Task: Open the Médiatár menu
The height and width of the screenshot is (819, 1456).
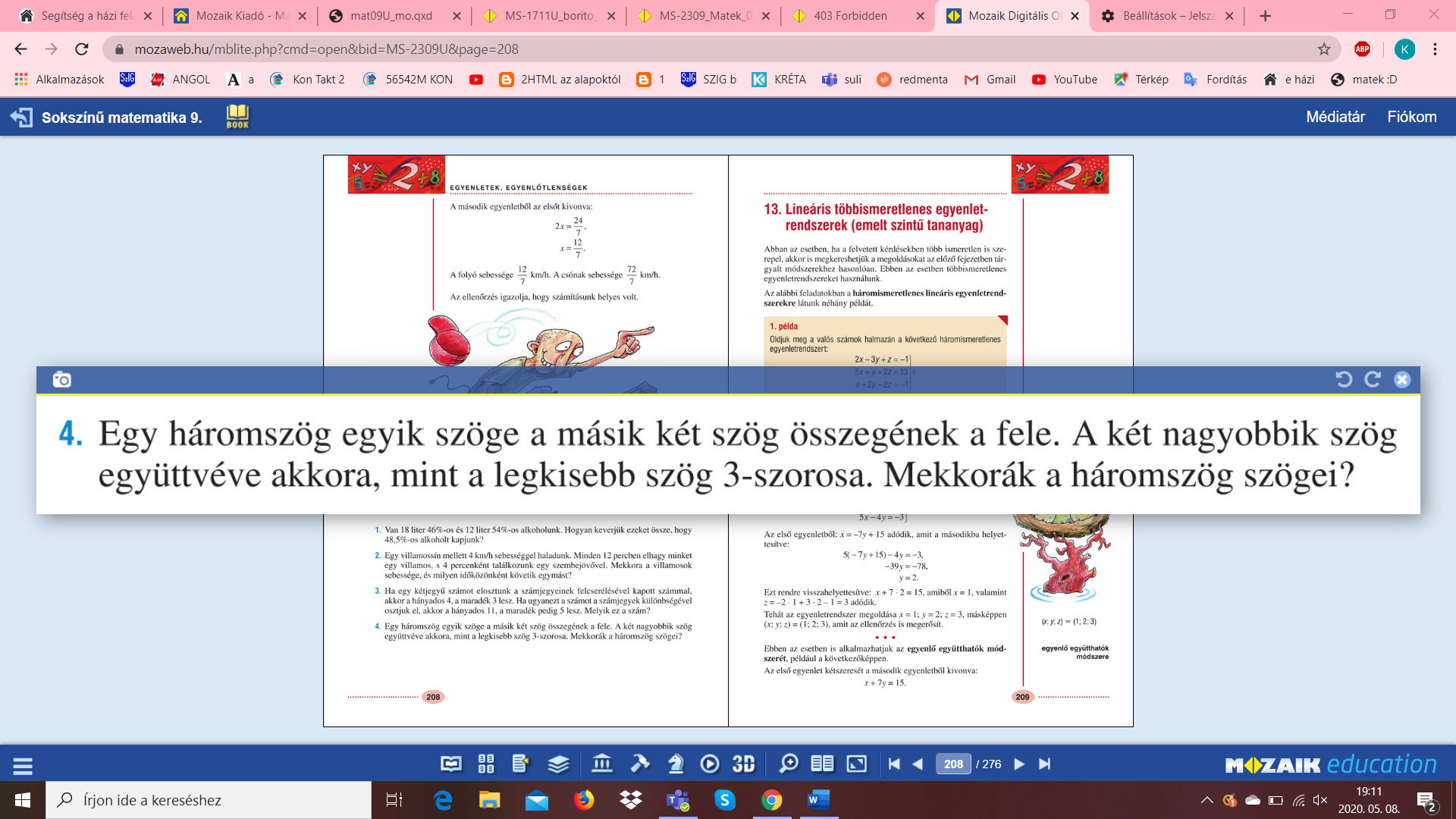Action: (x=1335, y=117)
